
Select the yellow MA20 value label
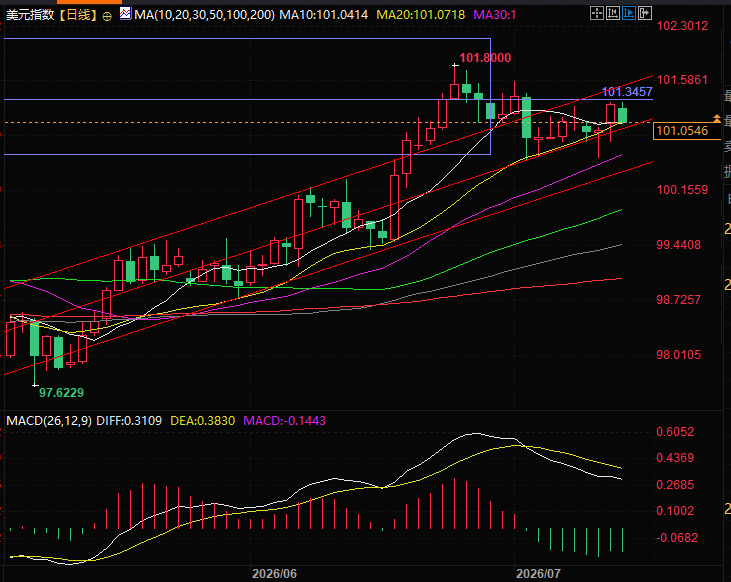[x=421, y=15]
